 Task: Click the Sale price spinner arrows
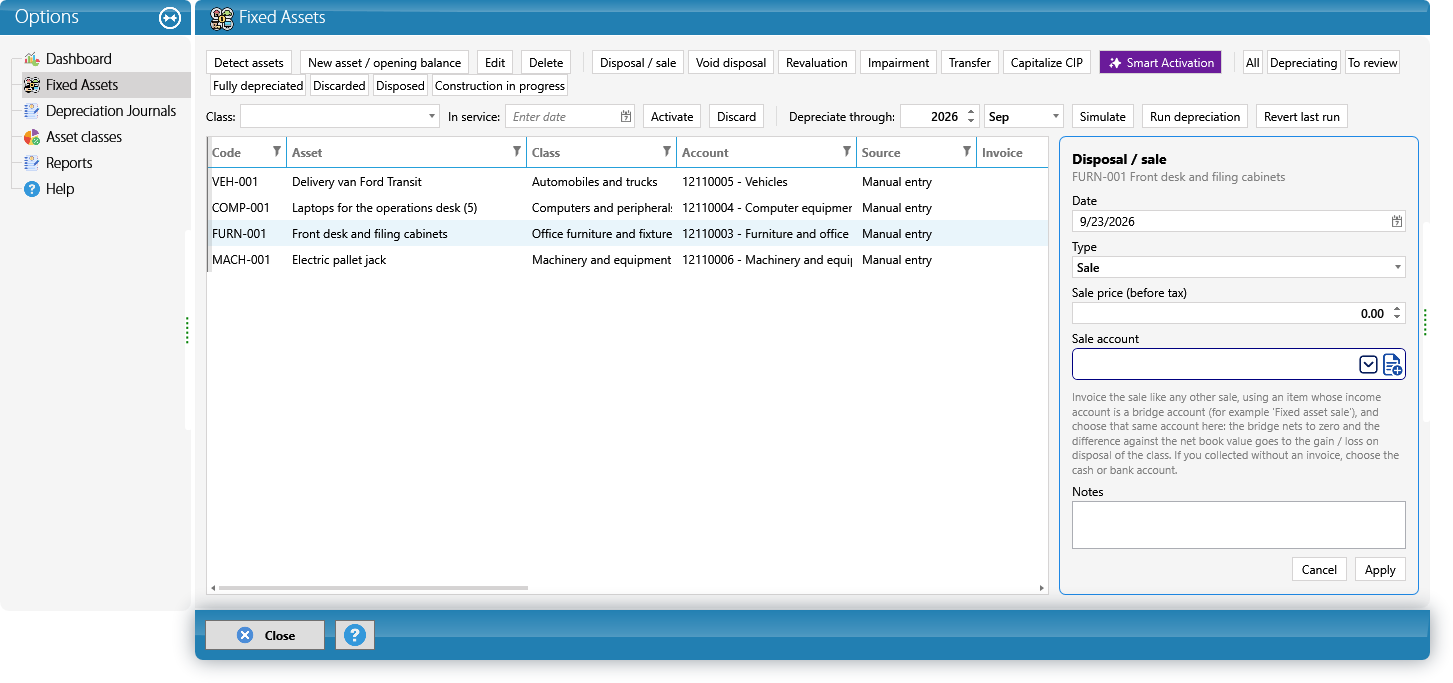1397,313
